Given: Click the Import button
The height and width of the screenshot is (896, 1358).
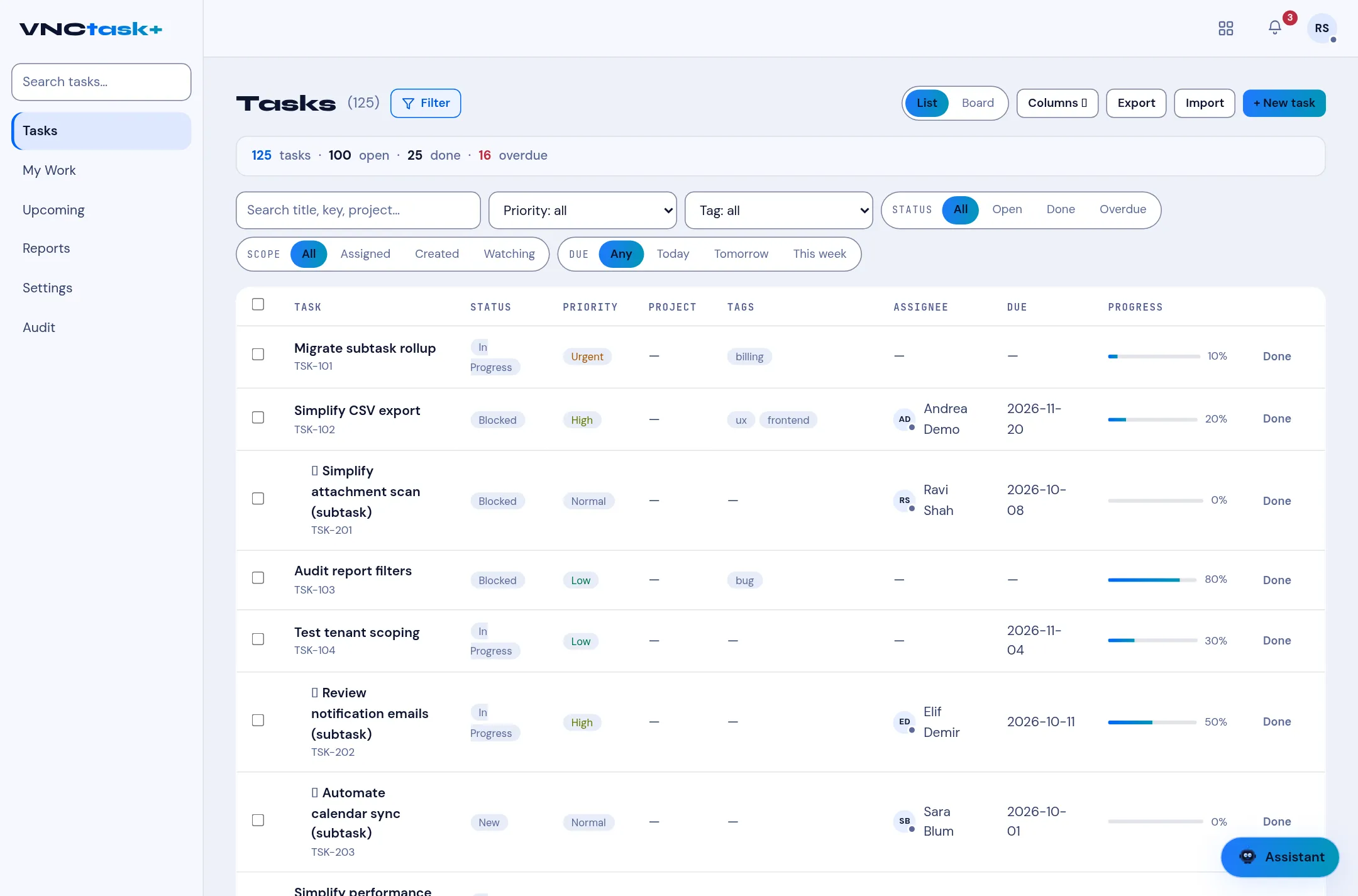Looking at the screenshot, I should 1205,103.
